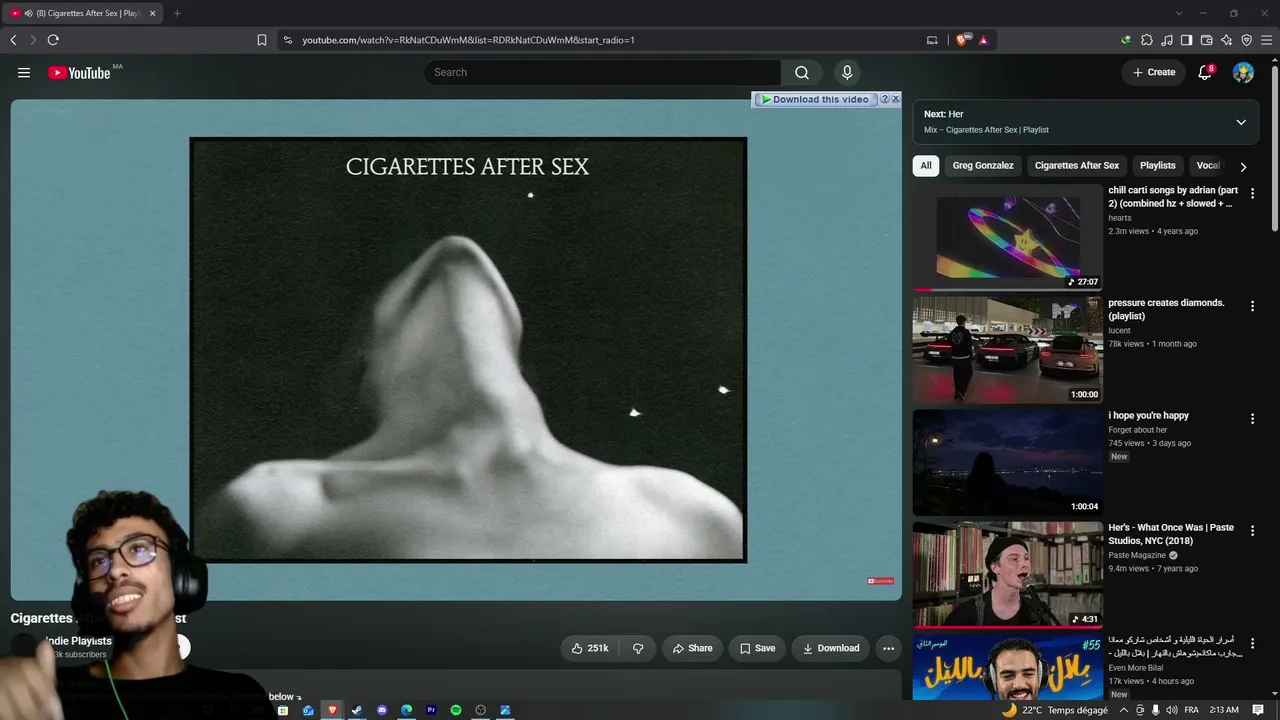Go to the YouTube home logo

pos(79,72)
